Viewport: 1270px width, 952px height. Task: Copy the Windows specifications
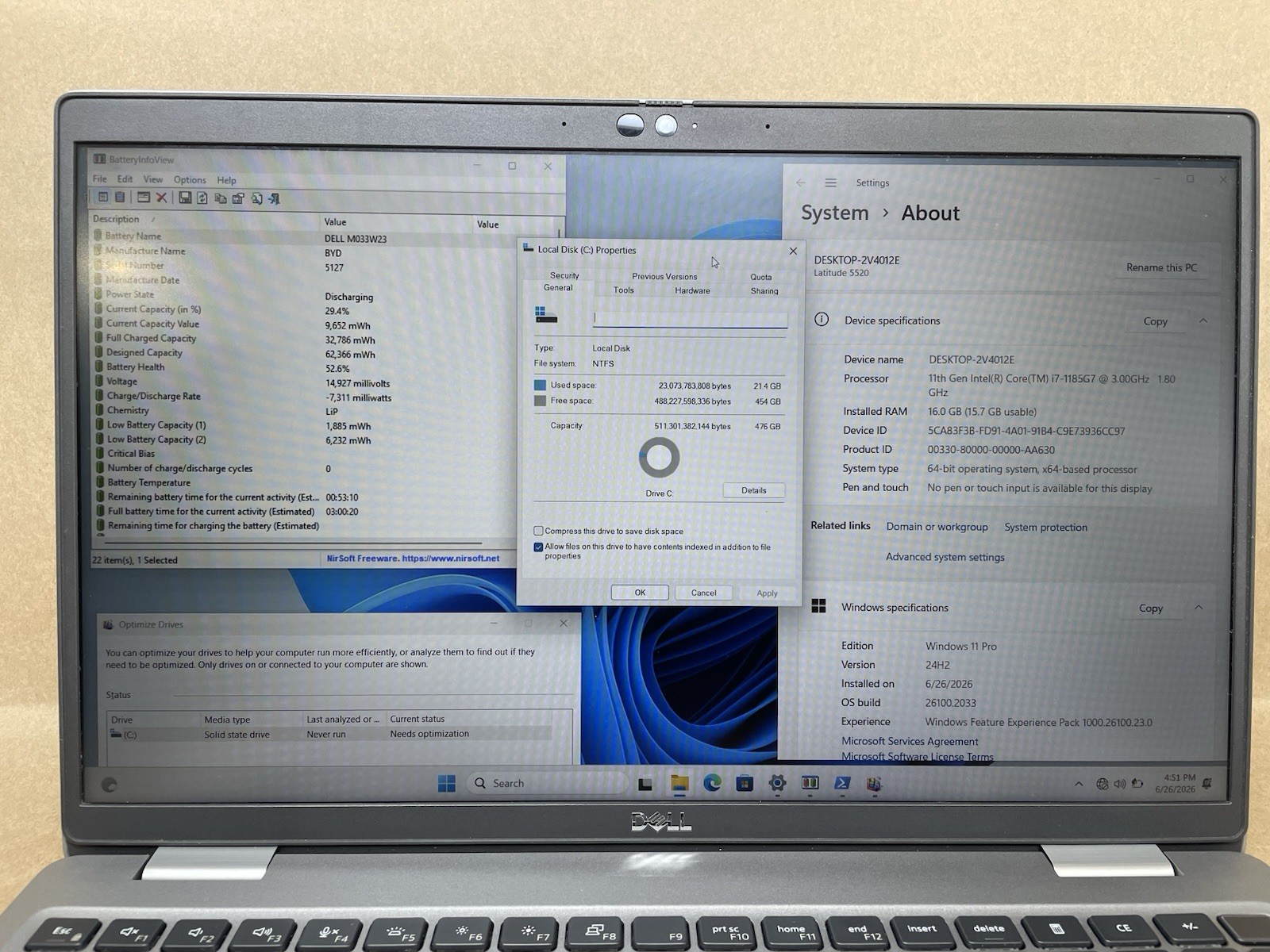click(1150, 608)
